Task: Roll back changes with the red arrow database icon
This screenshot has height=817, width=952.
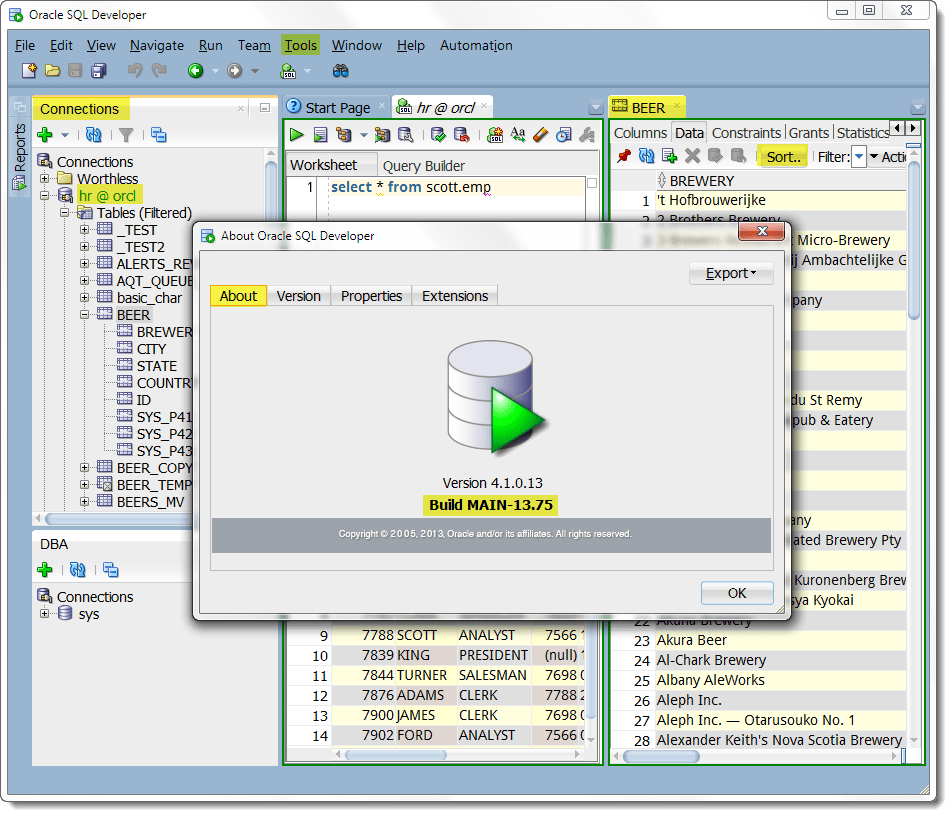Action: click(462, 134)
